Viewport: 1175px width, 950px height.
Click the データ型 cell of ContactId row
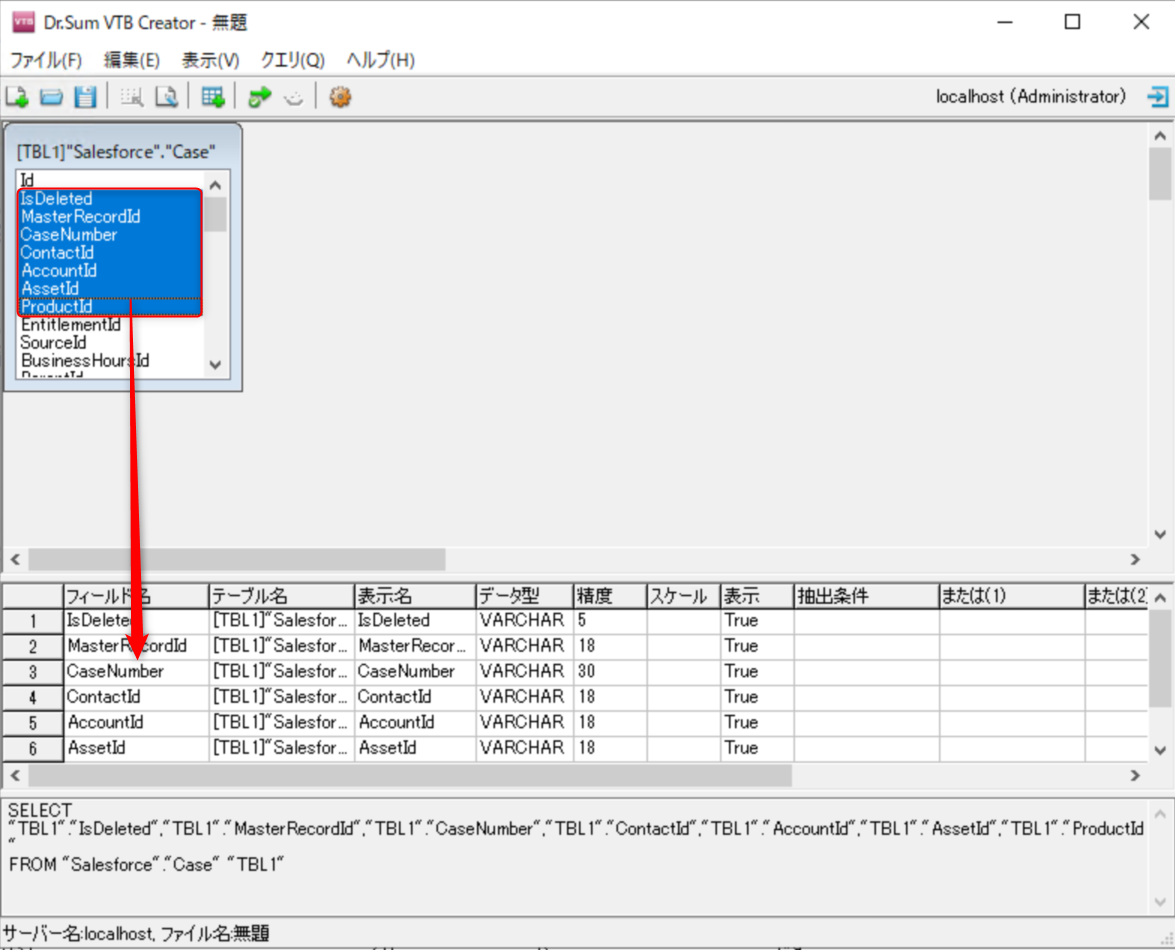point(523,697)
